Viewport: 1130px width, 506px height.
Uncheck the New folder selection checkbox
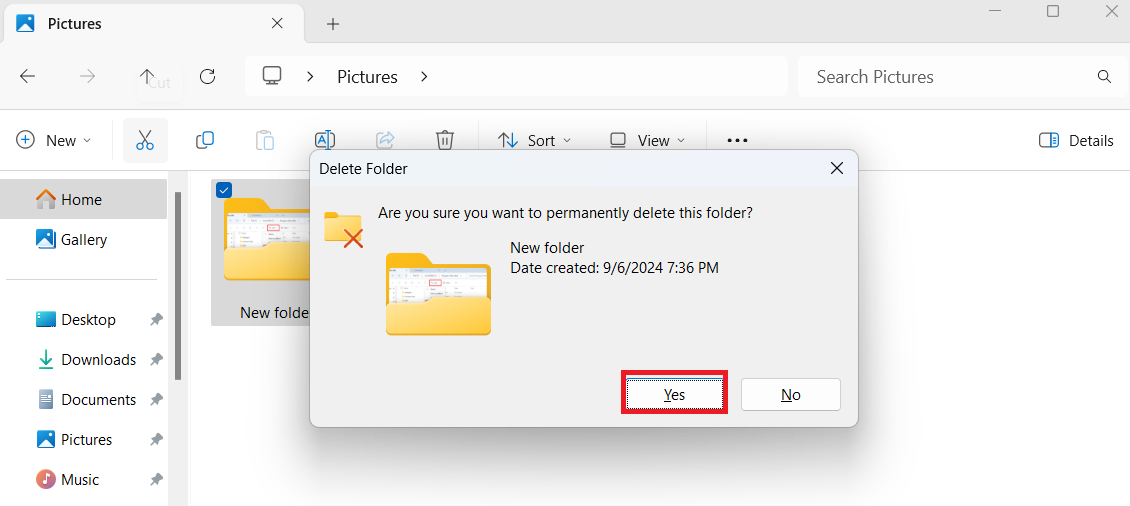(x=224, y=190)
